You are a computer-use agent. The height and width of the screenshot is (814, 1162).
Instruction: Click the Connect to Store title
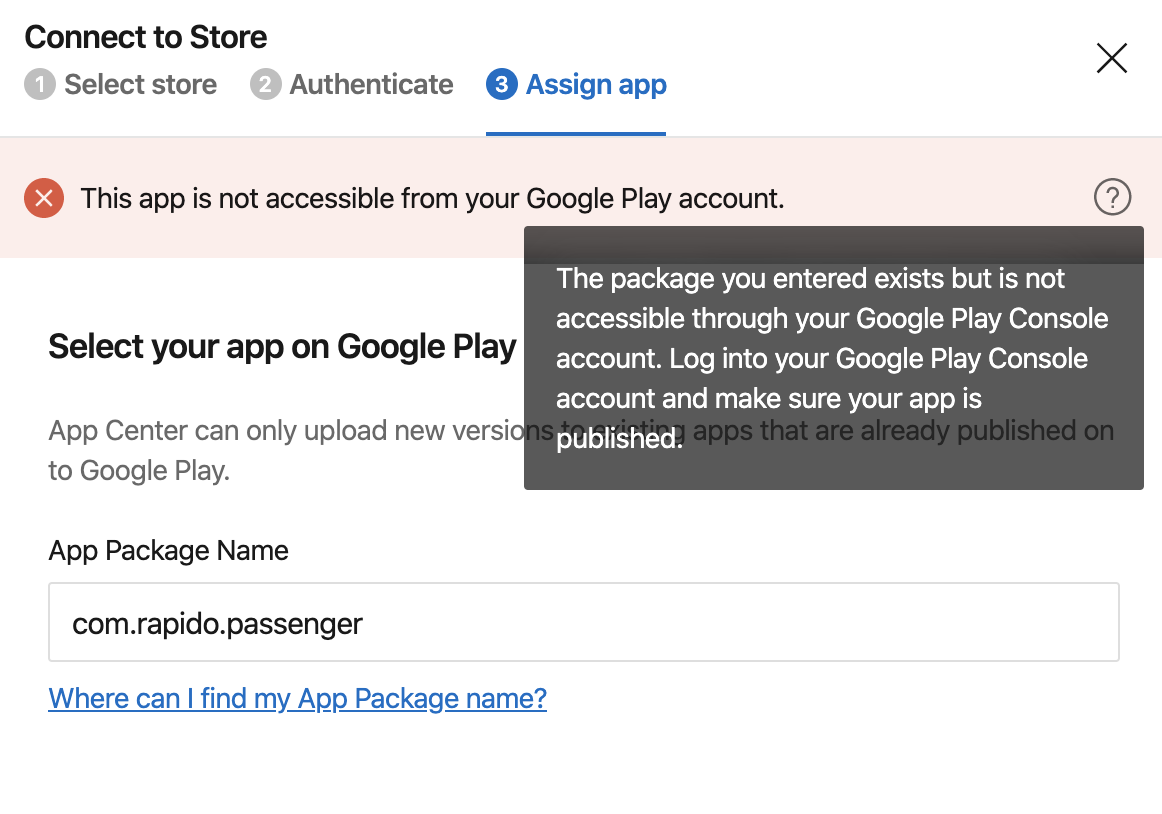146,37
